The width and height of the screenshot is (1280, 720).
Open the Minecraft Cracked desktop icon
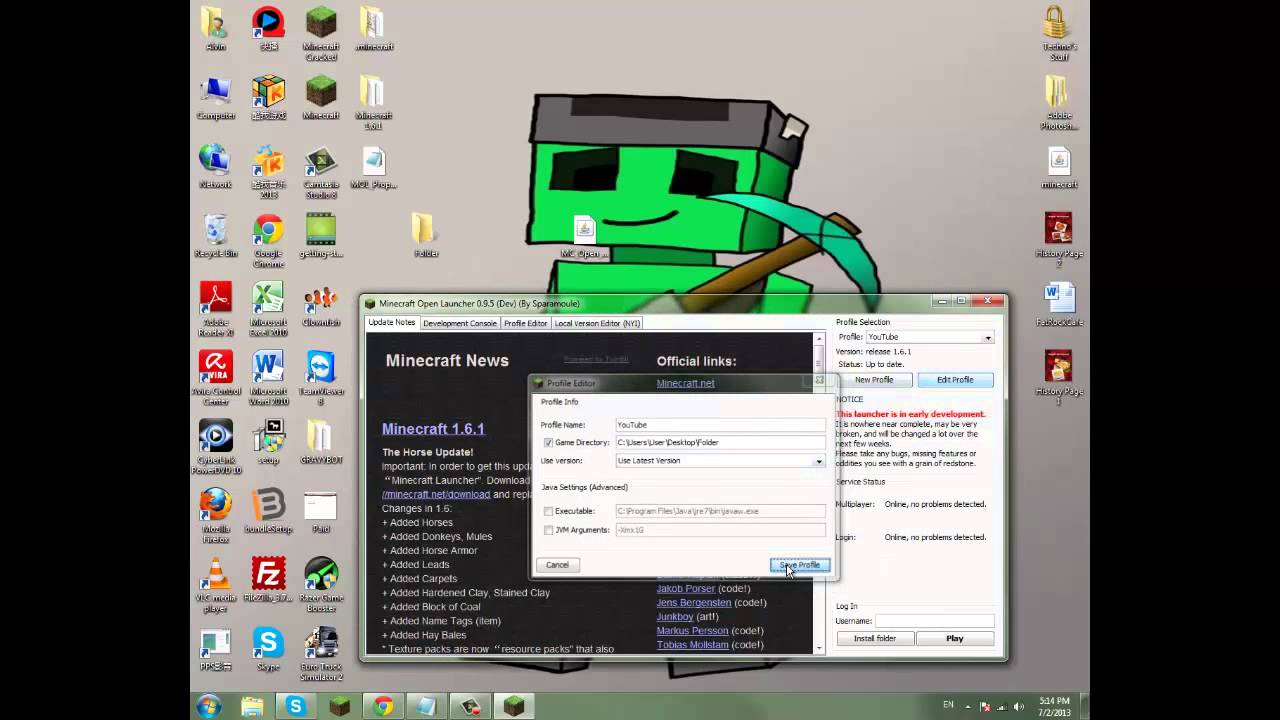pos(321,33)
